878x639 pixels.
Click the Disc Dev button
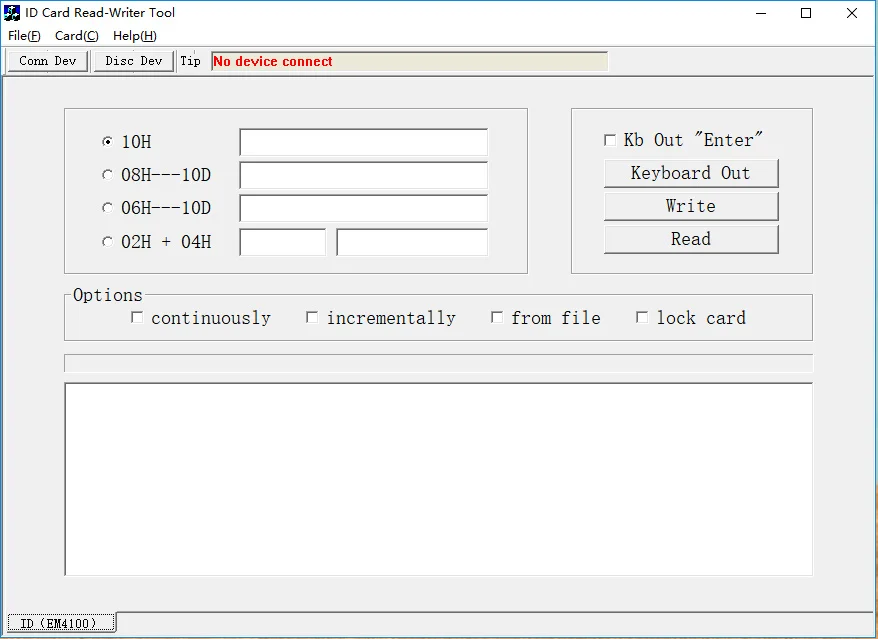(x=134, y=61)
